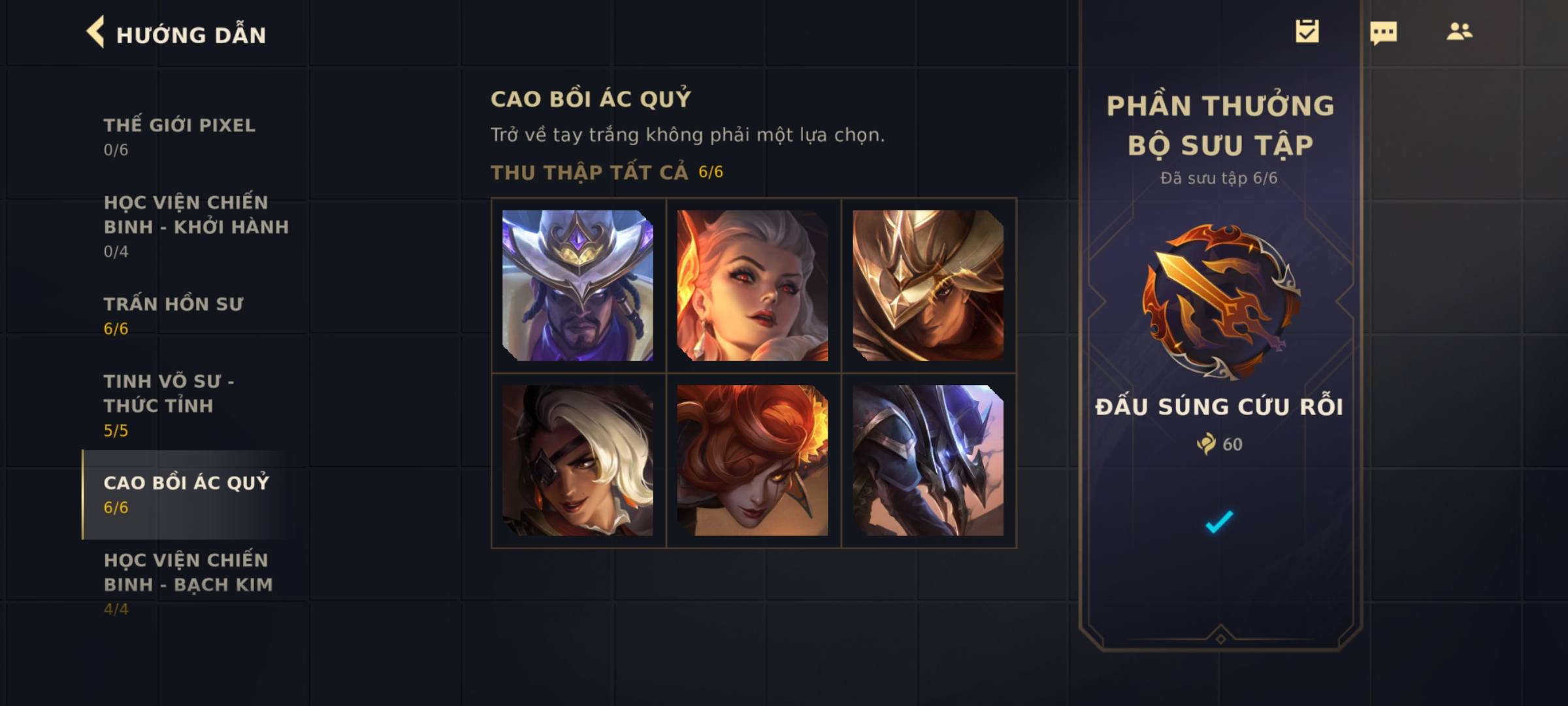Select the golden armored hat skin portrait
This screenshot has height=706, width=1568.
pos(928,285)
